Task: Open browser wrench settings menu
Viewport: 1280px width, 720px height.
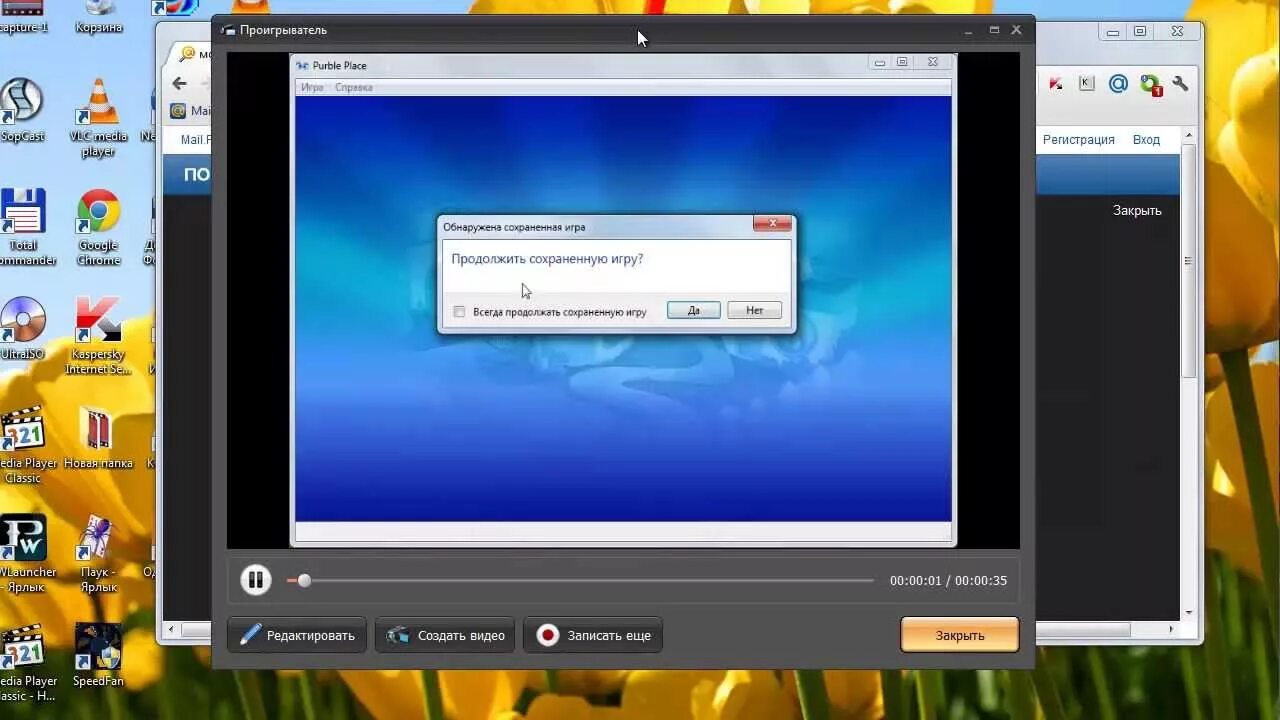Action: [1181, 84]
